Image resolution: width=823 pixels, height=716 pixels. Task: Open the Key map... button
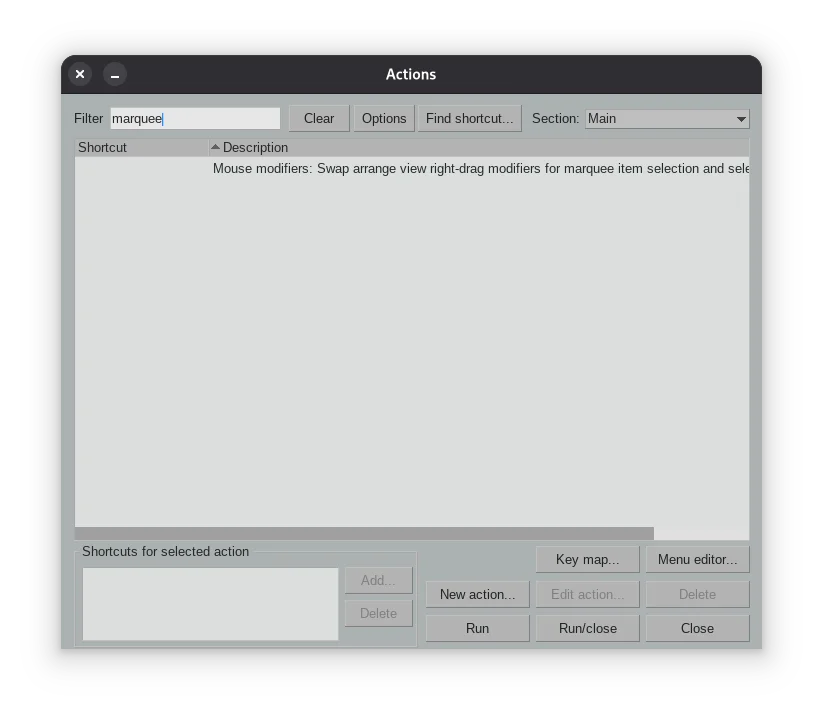coord(587,560)
